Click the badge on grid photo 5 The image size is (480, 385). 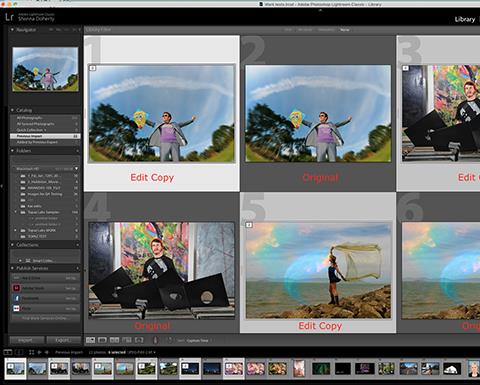click(249, 225)
